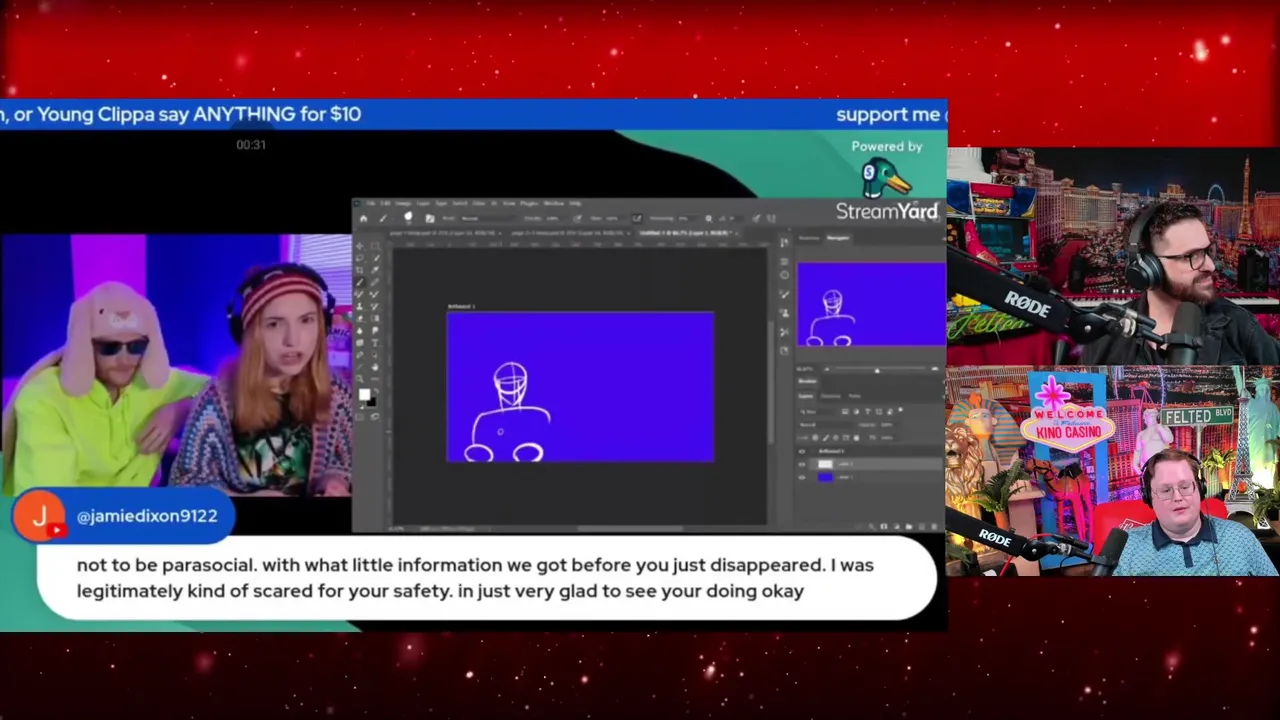The width and height of the screenshot is (1280, 720).
Task: Expand the collapsed Brushes panel header
Action: (808, 381)
